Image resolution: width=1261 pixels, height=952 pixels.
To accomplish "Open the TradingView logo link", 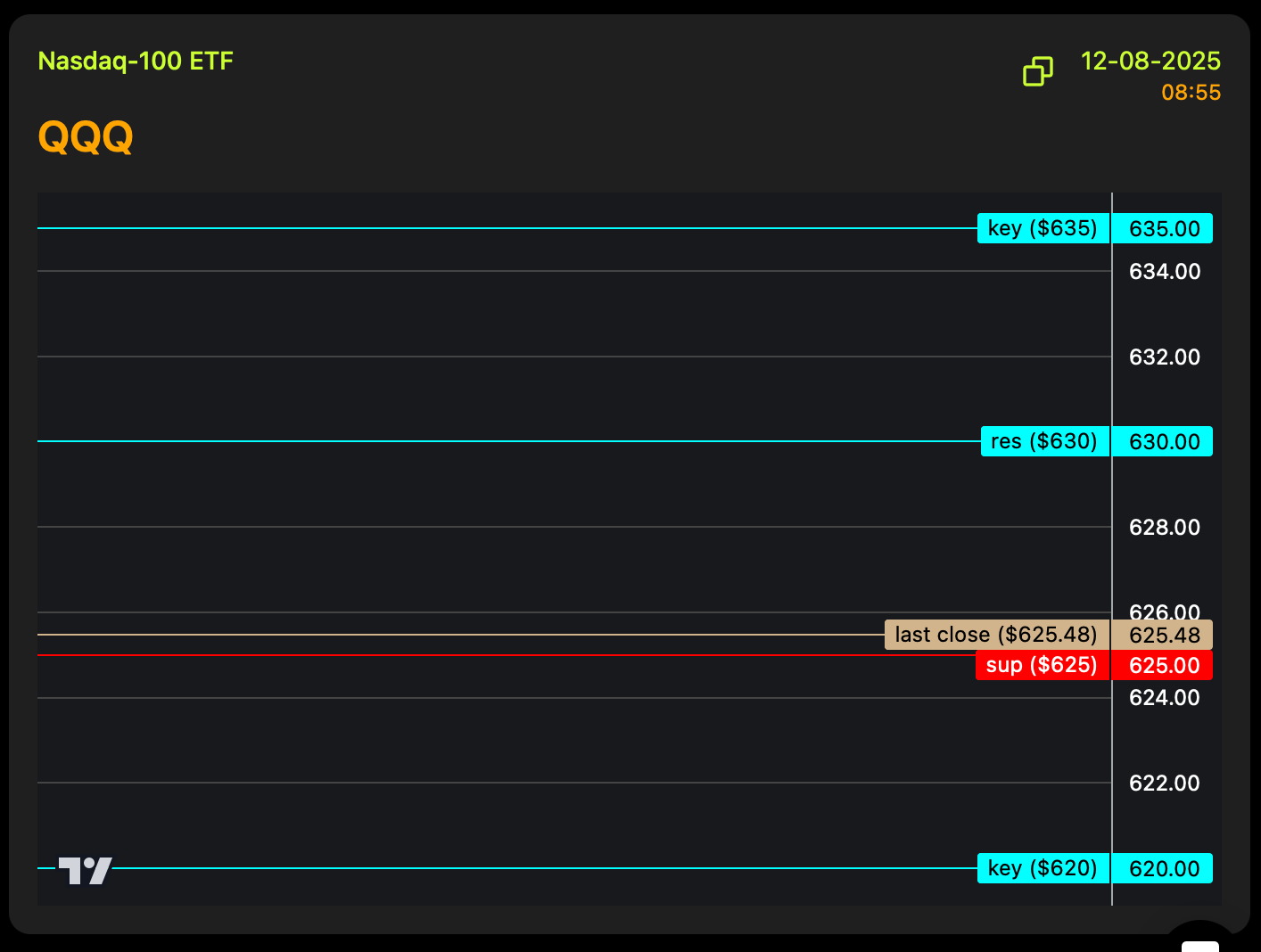I will pyautogui.click(x=86, y=870).
